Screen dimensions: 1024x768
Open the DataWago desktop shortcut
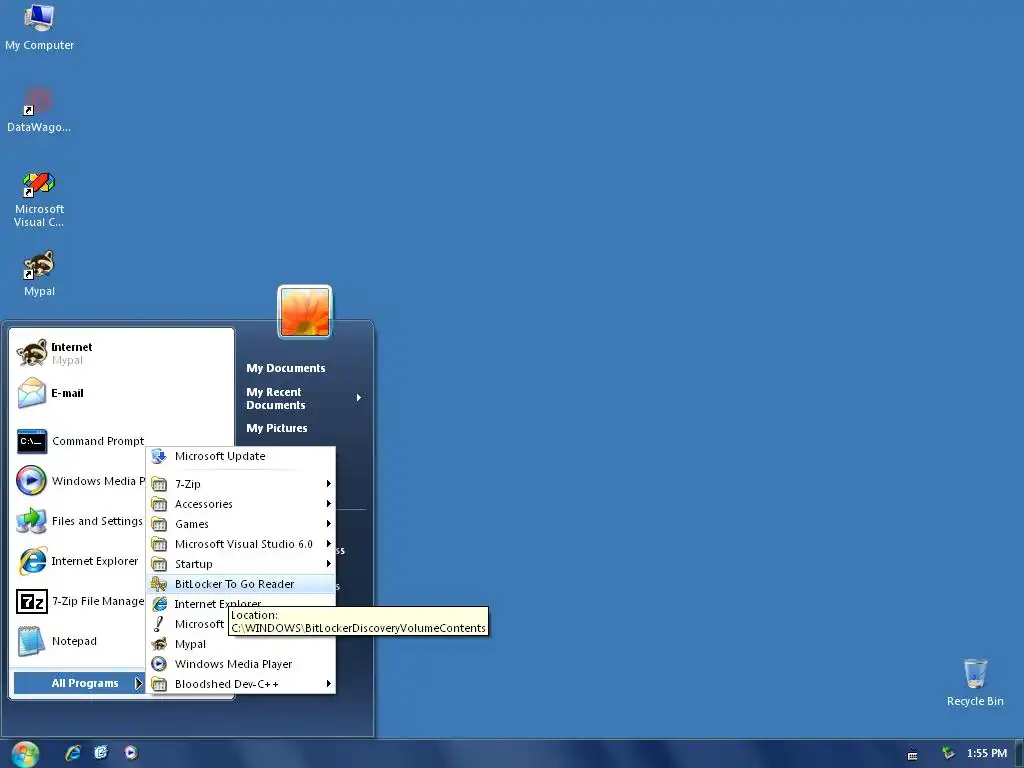[39, 109]
